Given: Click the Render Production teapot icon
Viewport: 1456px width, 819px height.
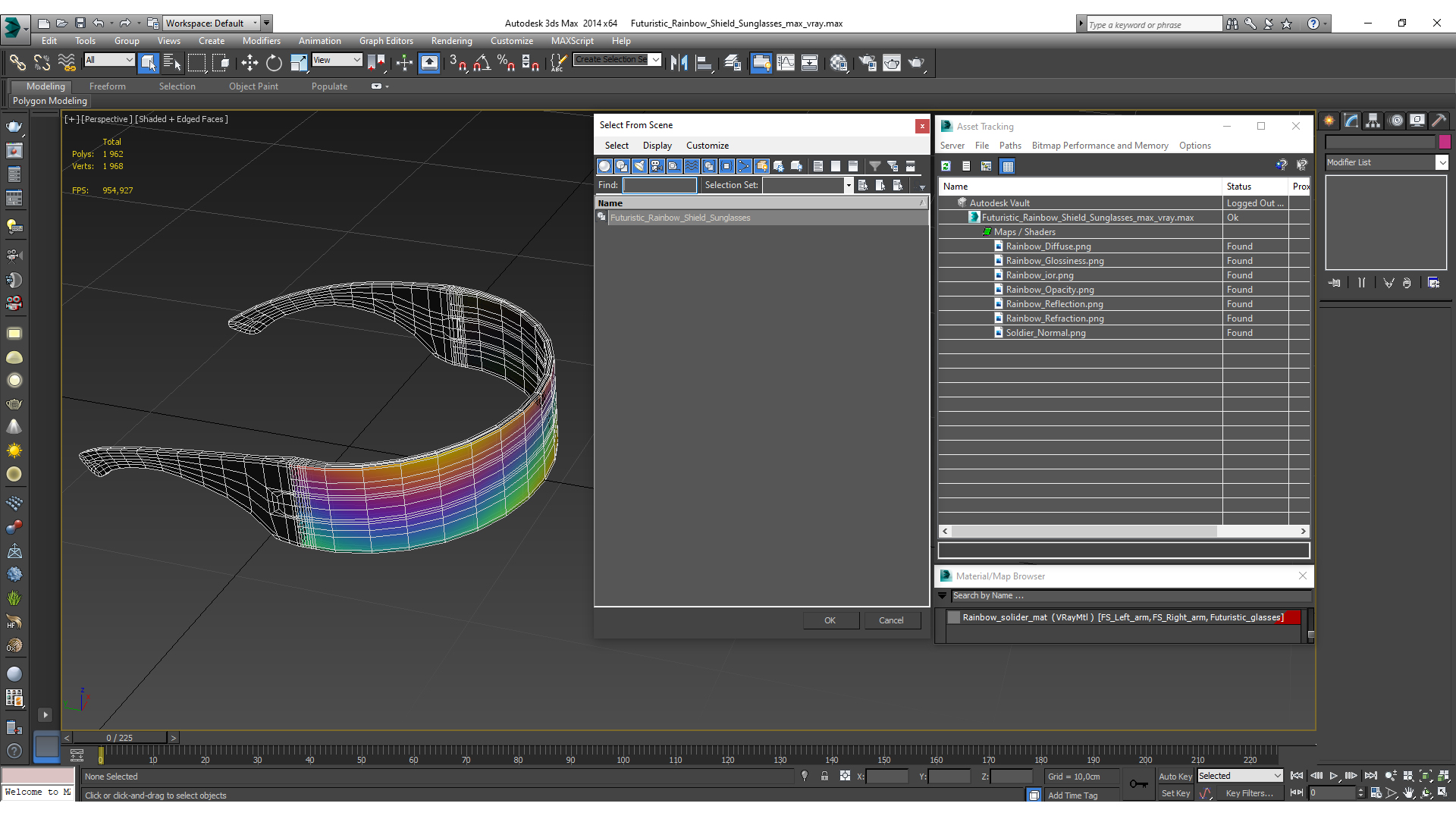Looking at the screenshot, I should (x=916, y=63).
